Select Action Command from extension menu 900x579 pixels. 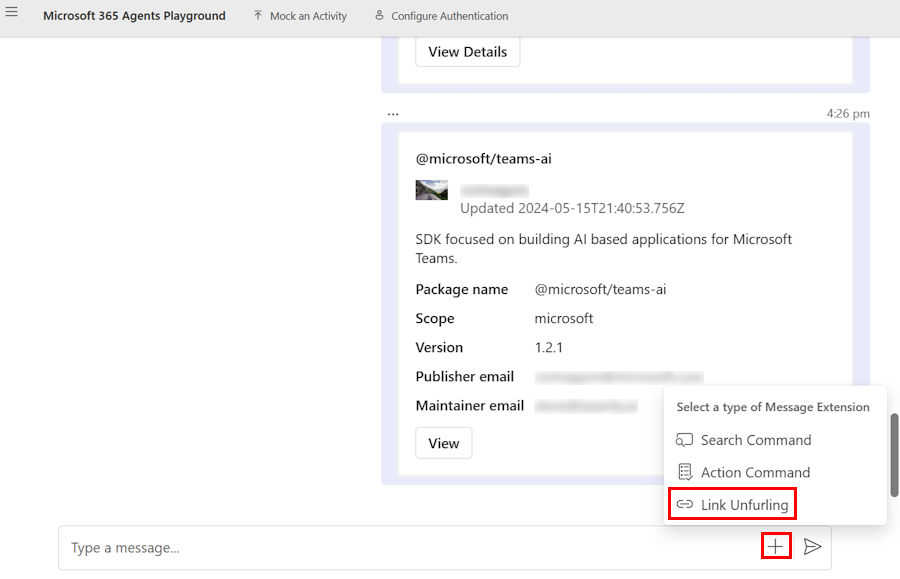point(743,472)
